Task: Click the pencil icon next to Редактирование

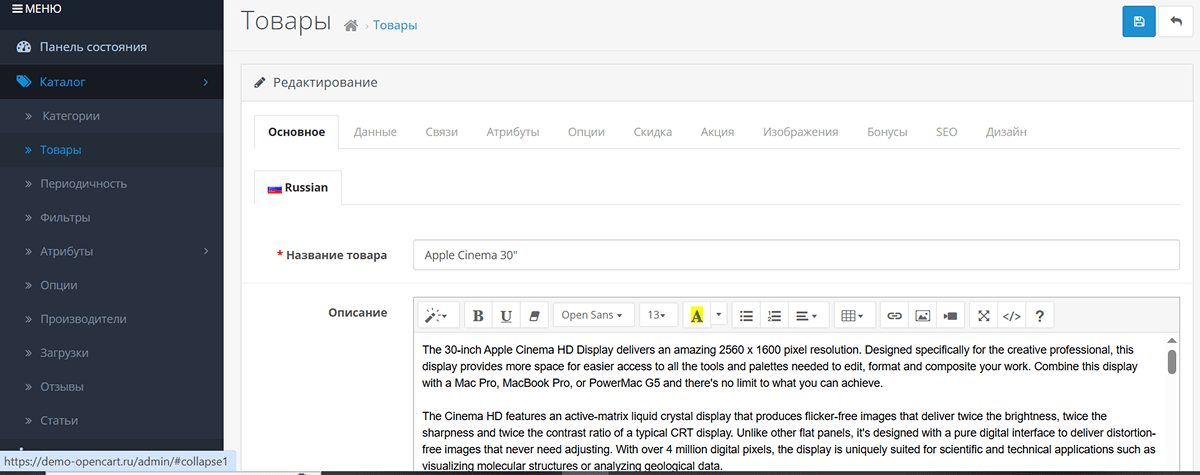Action: coord(260,82)
